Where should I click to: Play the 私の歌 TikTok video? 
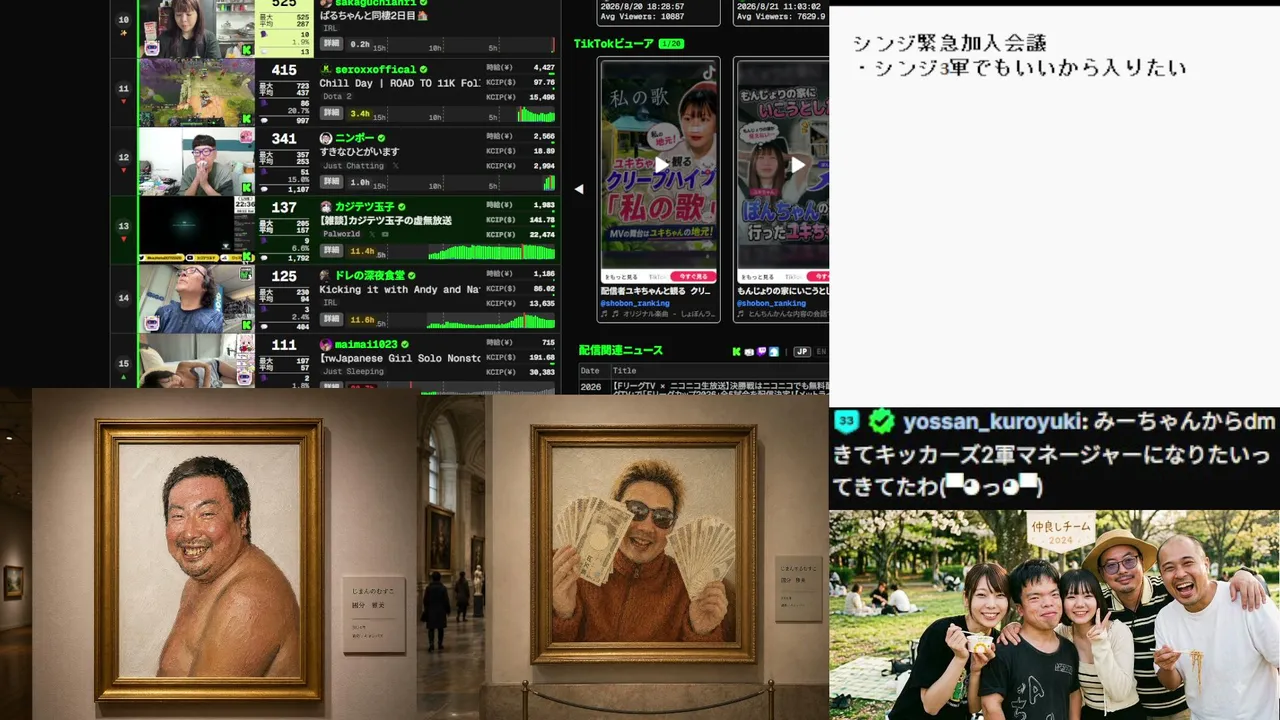pyautogui.click(x=660, y=165)
